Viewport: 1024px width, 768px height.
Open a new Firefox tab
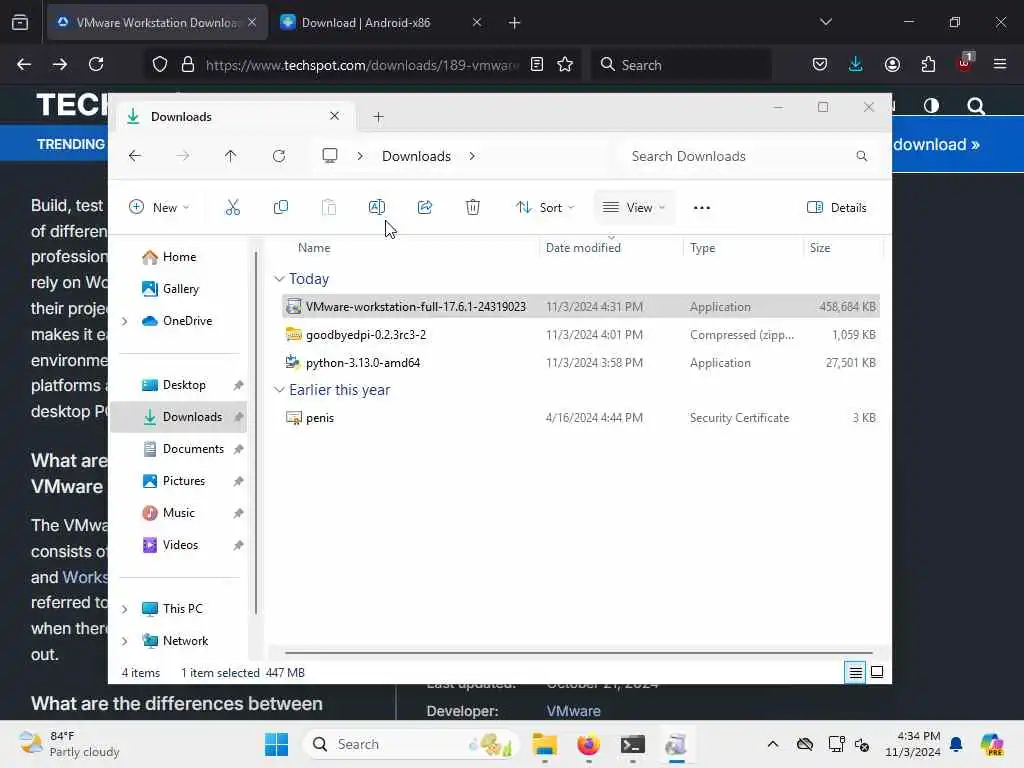tap(514, 22)
